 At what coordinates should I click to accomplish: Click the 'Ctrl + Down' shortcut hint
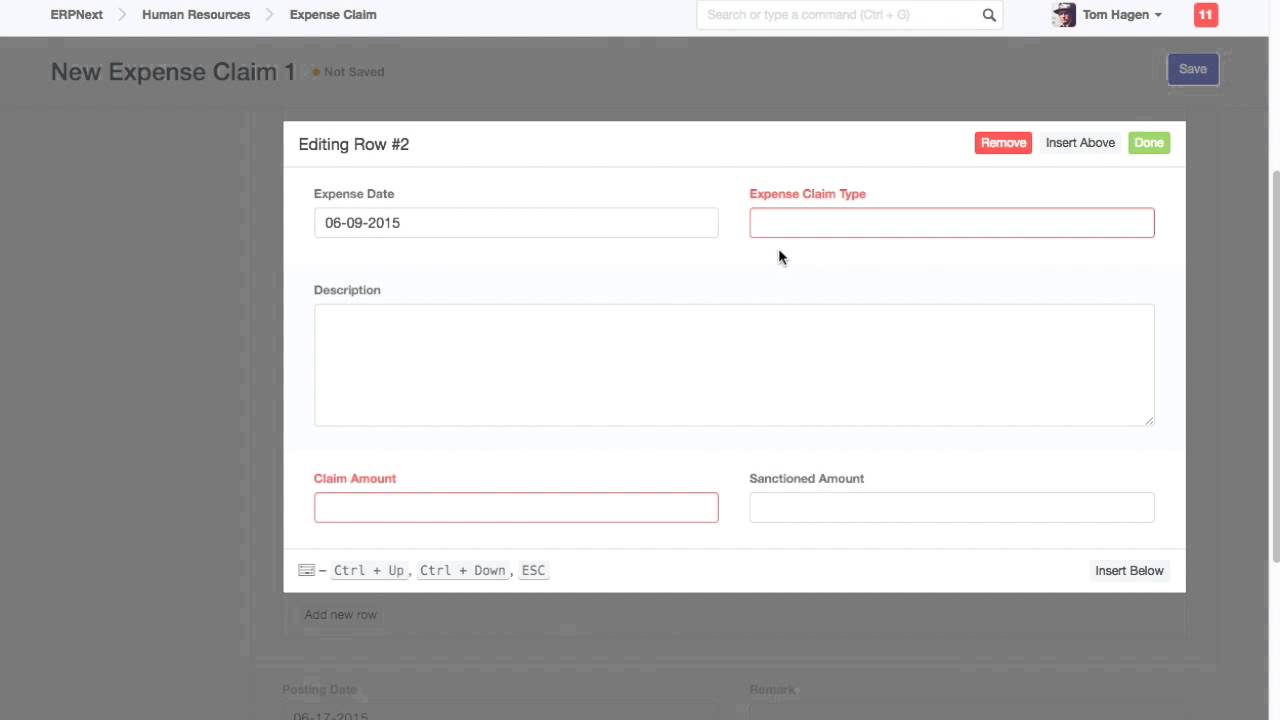pos(462,570)
